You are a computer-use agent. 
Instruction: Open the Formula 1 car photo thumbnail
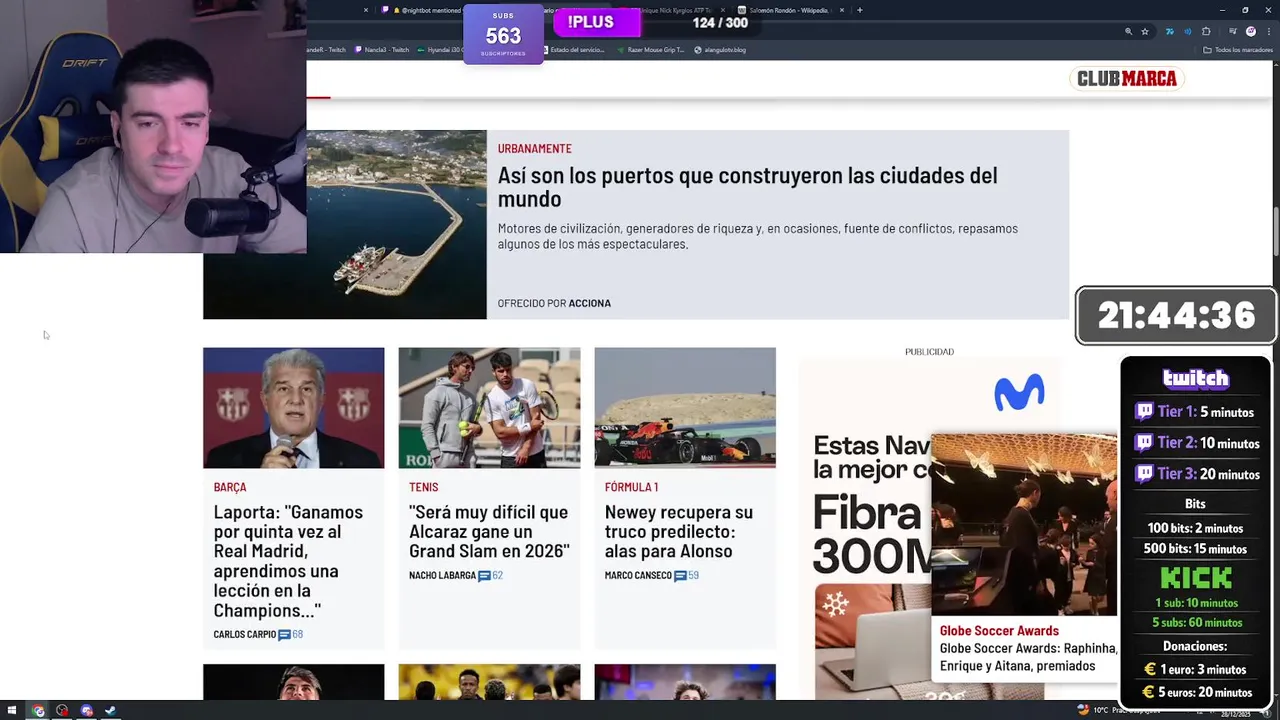pyautogui.click(x=685, y=408)
